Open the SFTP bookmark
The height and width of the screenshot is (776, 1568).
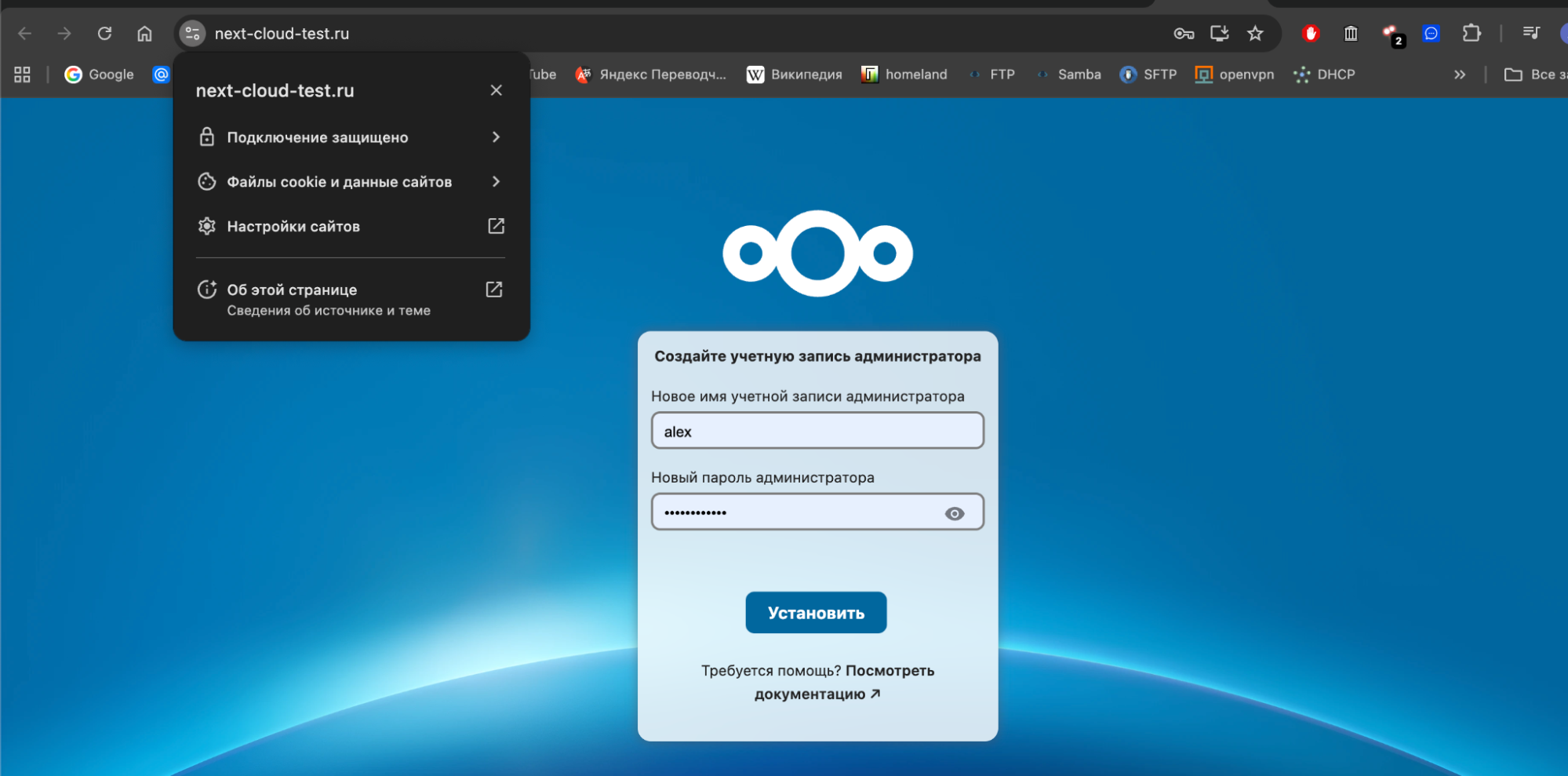(x=1148, y=75)
